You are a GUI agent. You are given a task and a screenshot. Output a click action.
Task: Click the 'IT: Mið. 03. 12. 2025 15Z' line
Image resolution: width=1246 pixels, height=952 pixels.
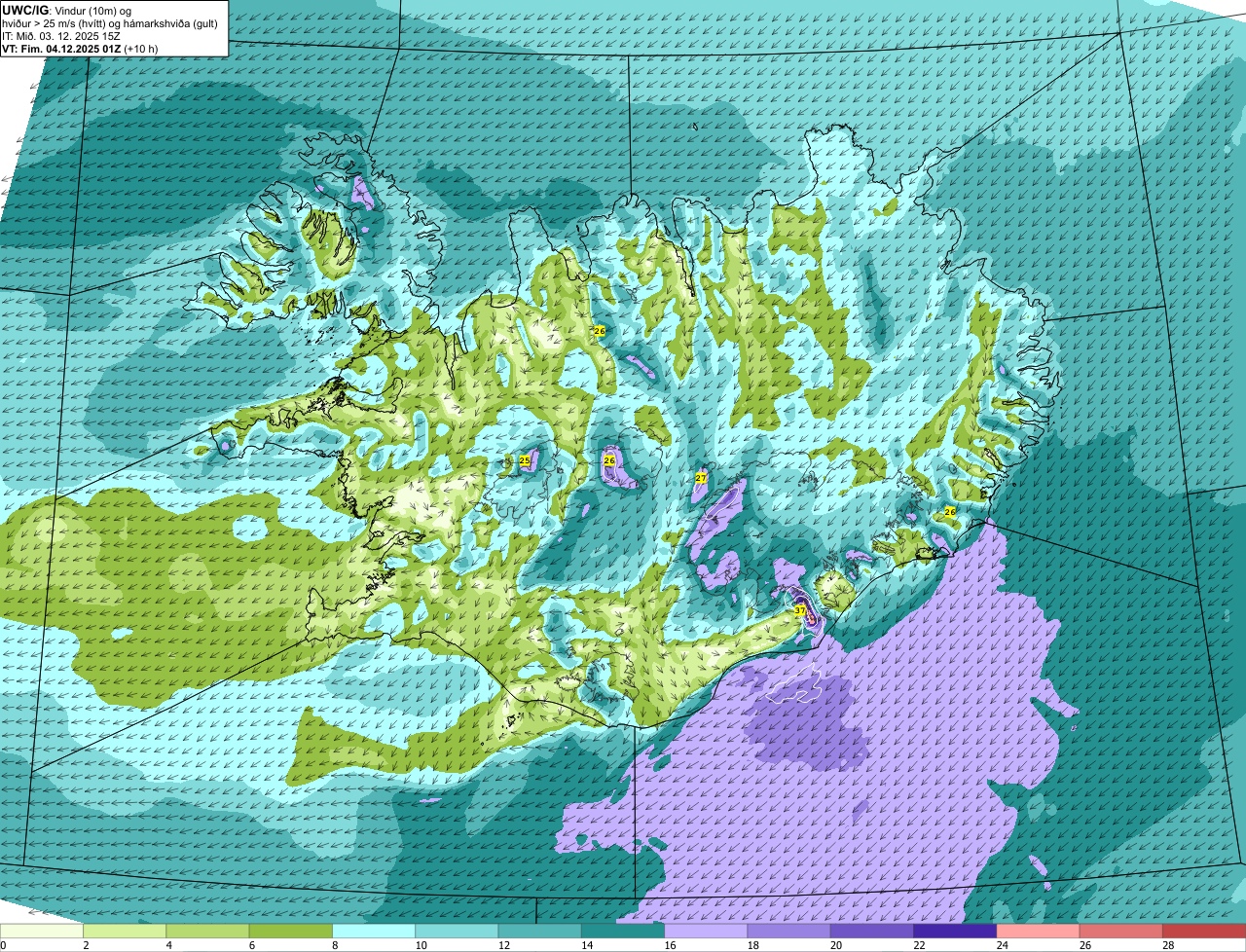click(x=61, y=36)
